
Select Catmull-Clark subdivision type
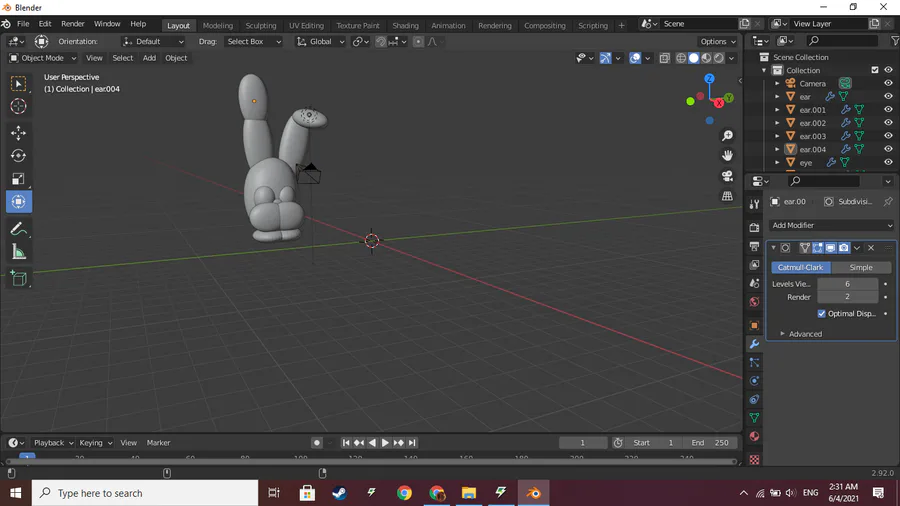[801, 267]
